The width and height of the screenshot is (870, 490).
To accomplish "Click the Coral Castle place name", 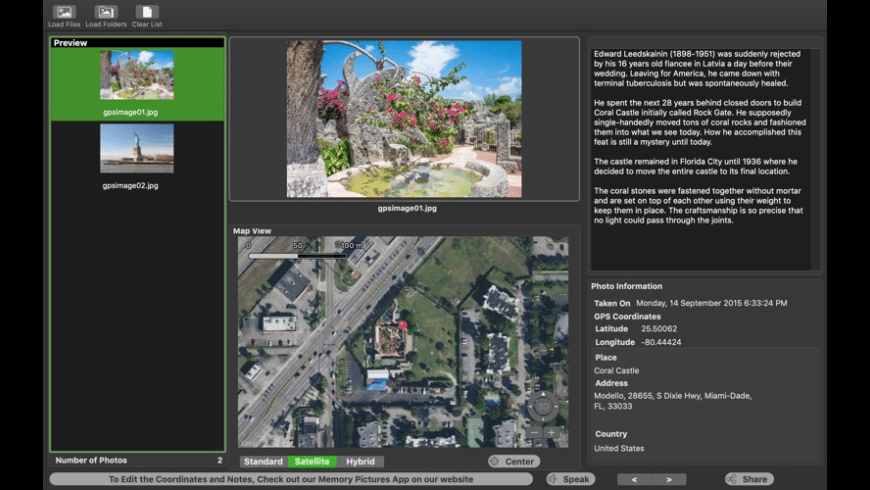I will click(x=616, y=370).
